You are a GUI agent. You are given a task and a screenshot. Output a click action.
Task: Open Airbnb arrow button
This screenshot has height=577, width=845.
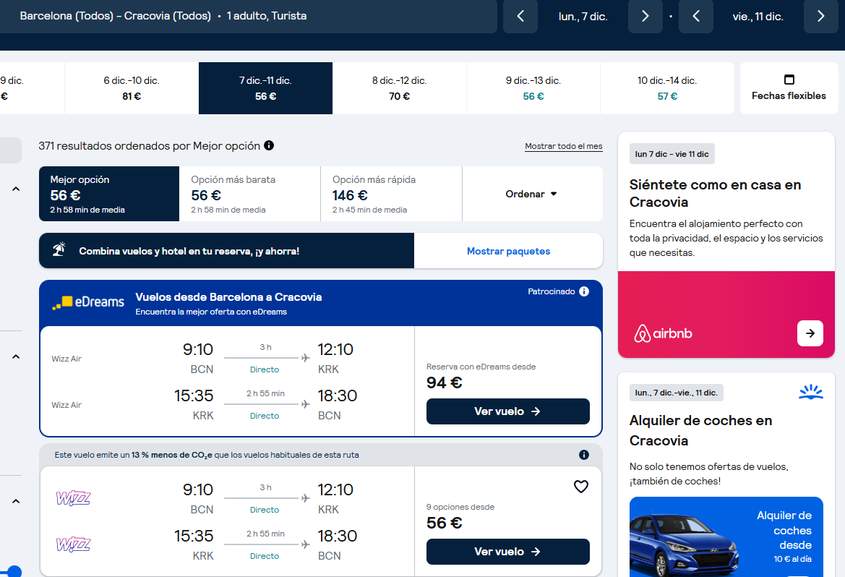[x=810, y=333]
